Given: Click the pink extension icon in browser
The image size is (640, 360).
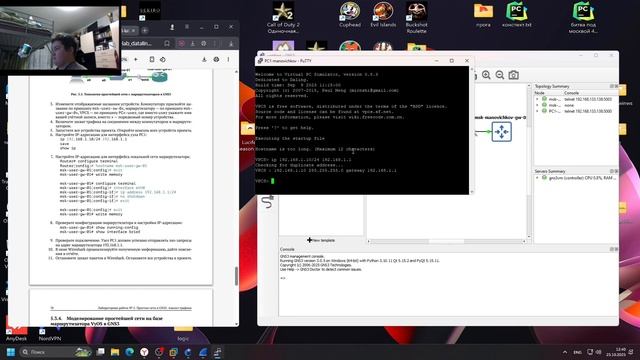Looking at the screenshot, I should pos(182,43).
